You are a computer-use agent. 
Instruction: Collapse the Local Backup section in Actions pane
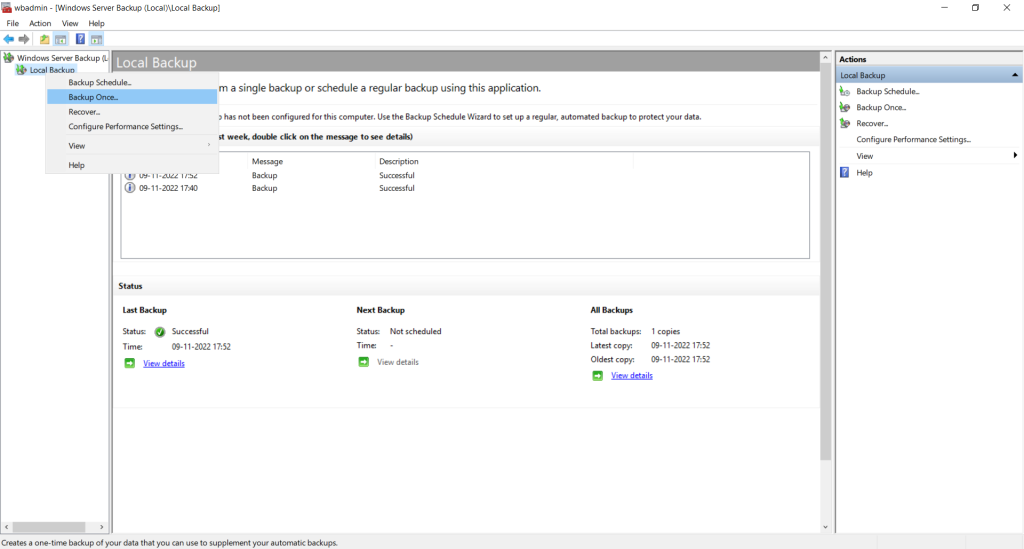[x=1014, y=75]
